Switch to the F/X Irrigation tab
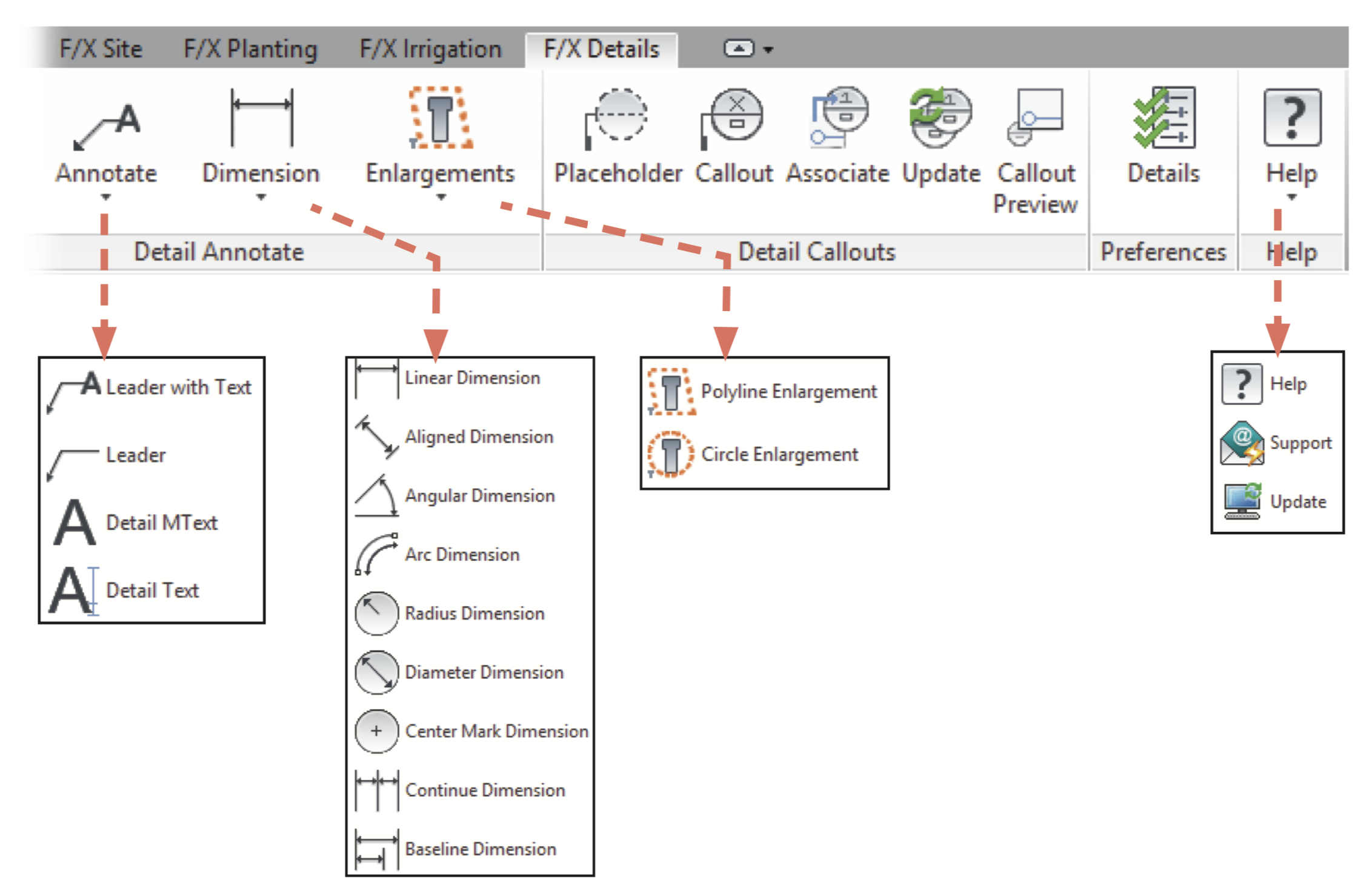Viewport: 1372px width, 890px height. tap(430, 50)
